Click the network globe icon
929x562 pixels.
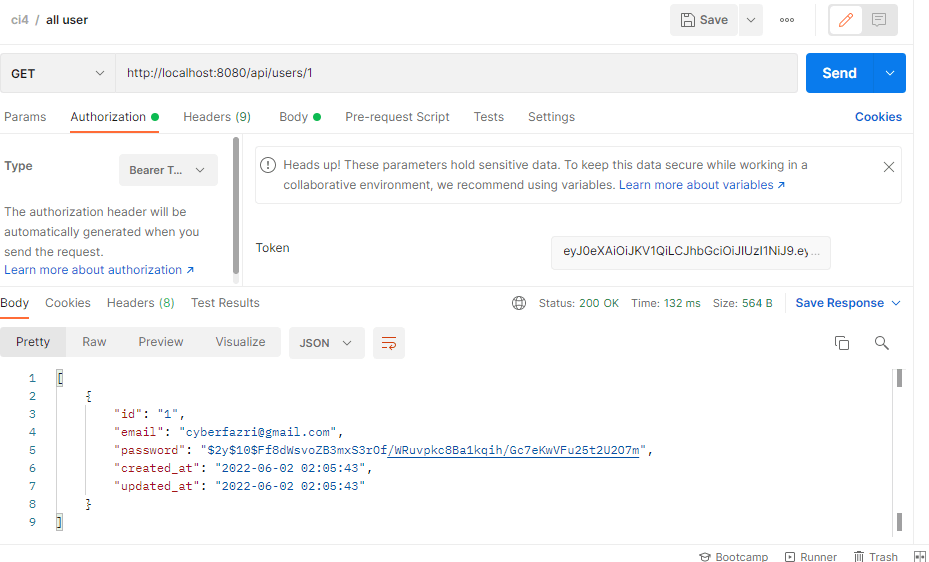tap(518, 303)
